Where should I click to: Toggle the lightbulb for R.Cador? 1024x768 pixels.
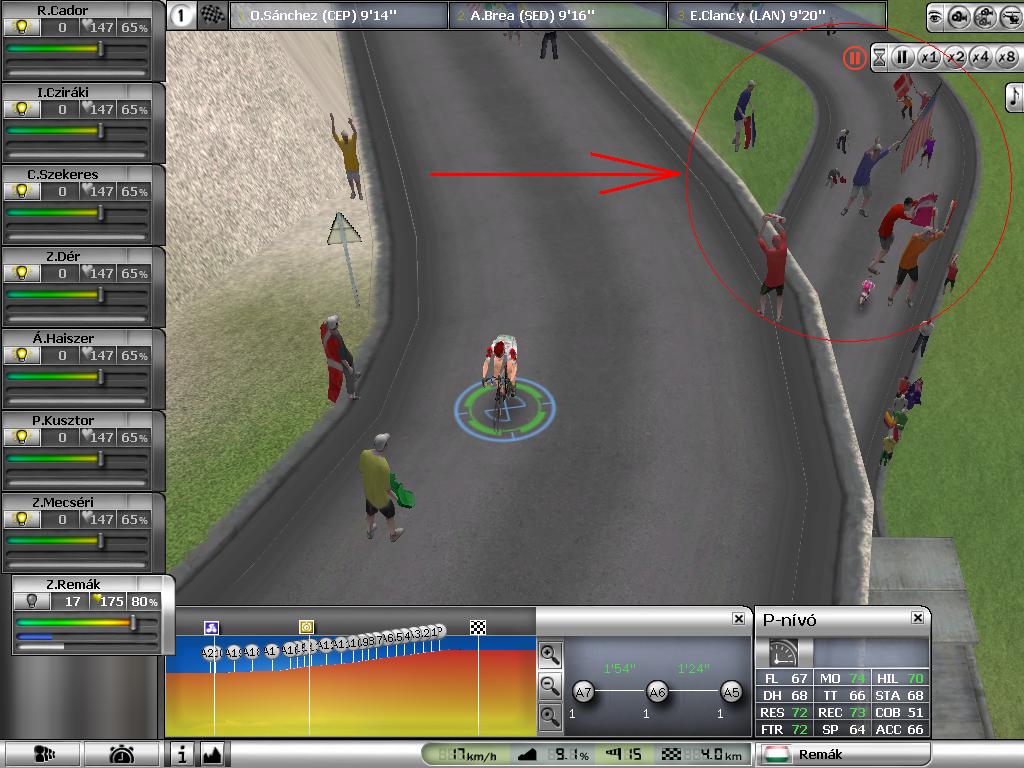pyautogui.click(x=17, y=28)
